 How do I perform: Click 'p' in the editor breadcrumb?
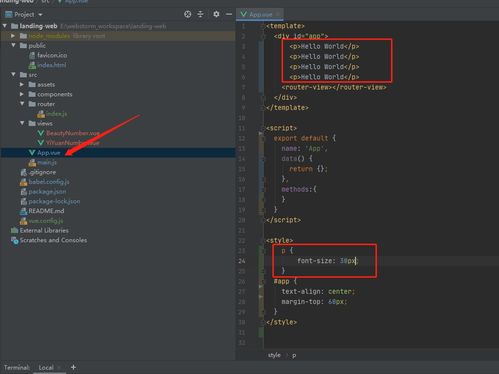click(294, 355)
